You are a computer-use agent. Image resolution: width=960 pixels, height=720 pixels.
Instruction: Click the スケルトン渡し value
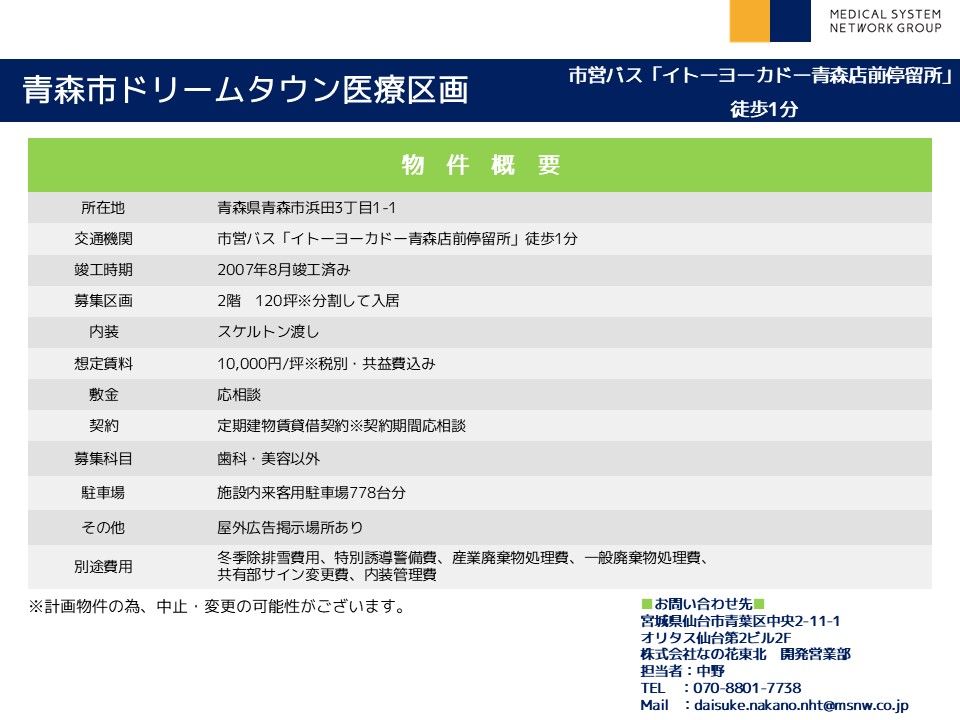[268, 332]
